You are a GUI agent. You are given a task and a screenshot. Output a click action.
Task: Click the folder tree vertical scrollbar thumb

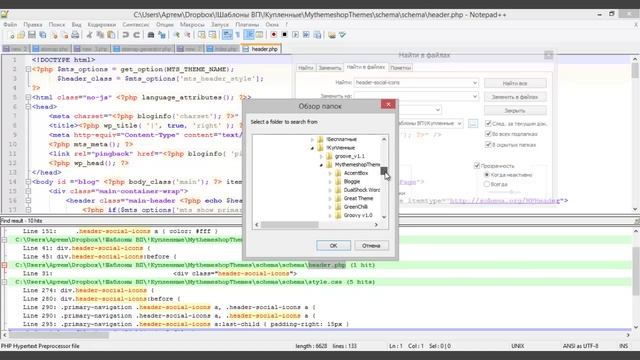coord(384,171)
